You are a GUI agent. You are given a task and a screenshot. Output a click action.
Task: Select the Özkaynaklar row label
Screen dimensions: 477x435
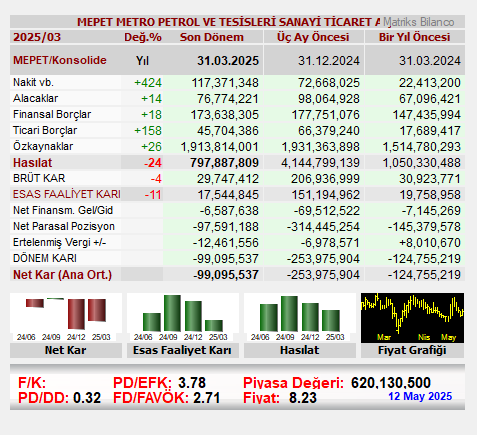[x=43, y=146]
